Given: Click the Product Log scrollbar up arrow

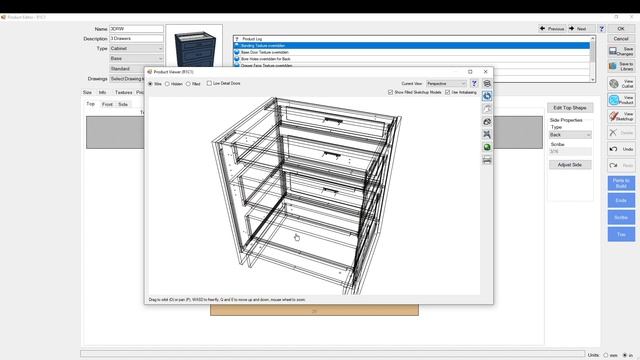Looking at the screenshot, I should 593,38.
